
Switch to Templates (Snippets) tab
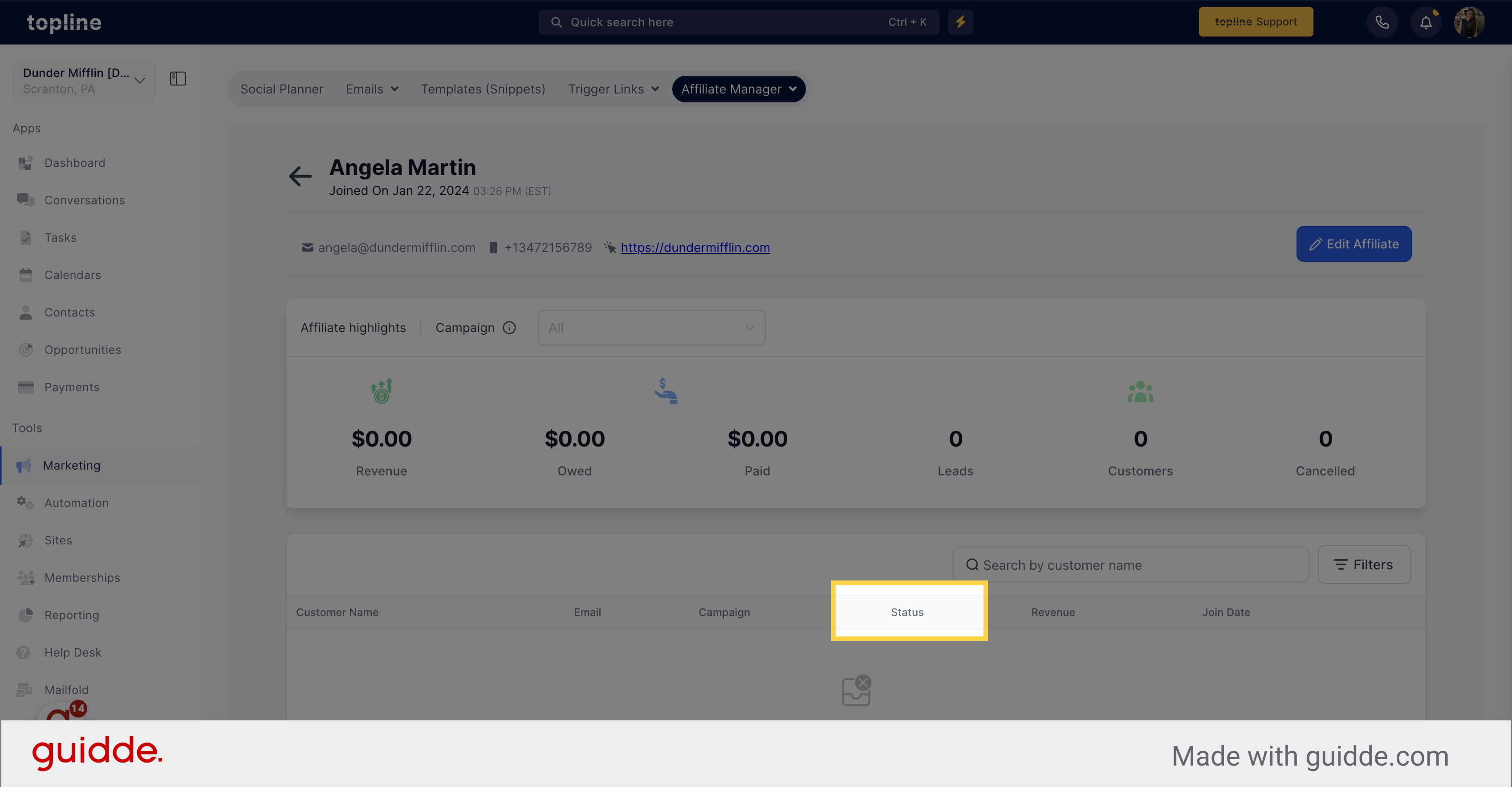(x=483, y=89)
